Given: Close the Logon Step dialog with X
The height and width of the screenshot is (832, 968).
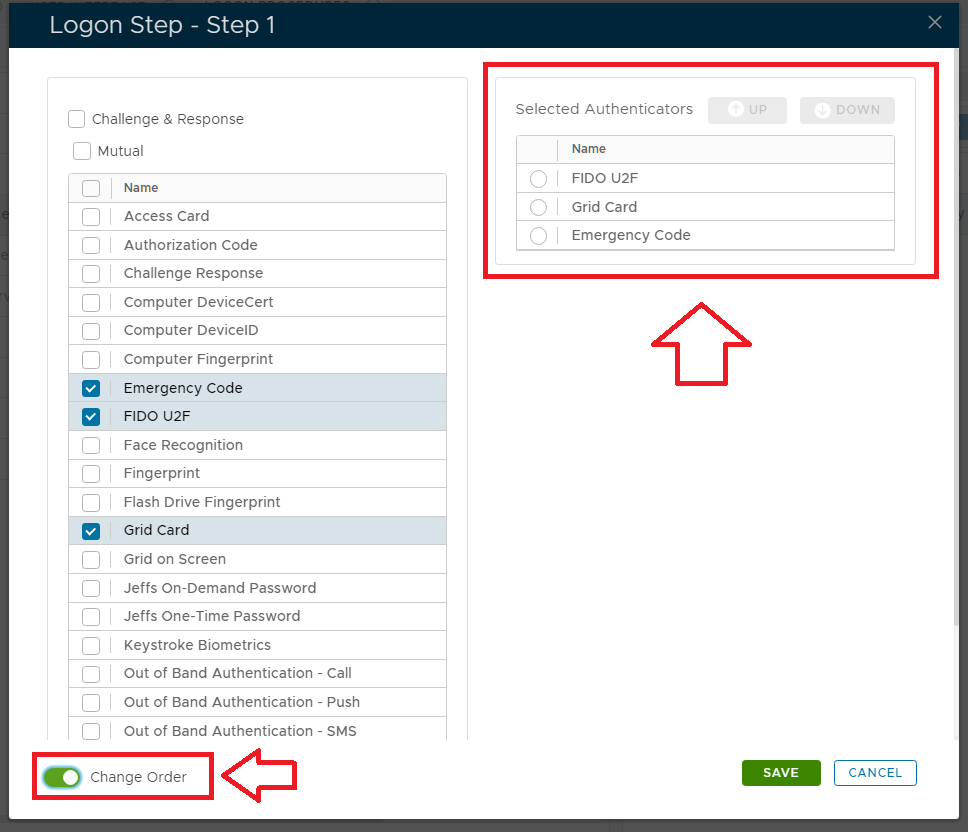Looking at the screenshot, I should (935, 23).
